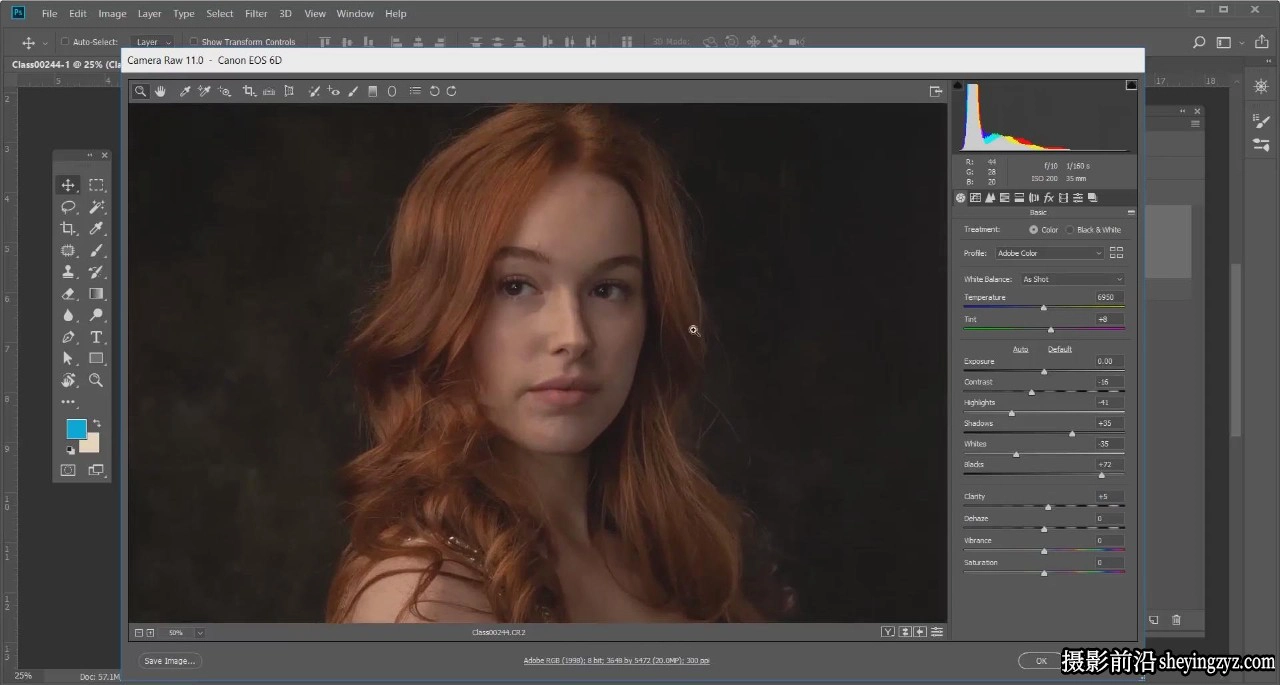Viewport: 1280px width, 685px height.
Task: Select the Type tool in toolbox
Action: click(96, 337)
